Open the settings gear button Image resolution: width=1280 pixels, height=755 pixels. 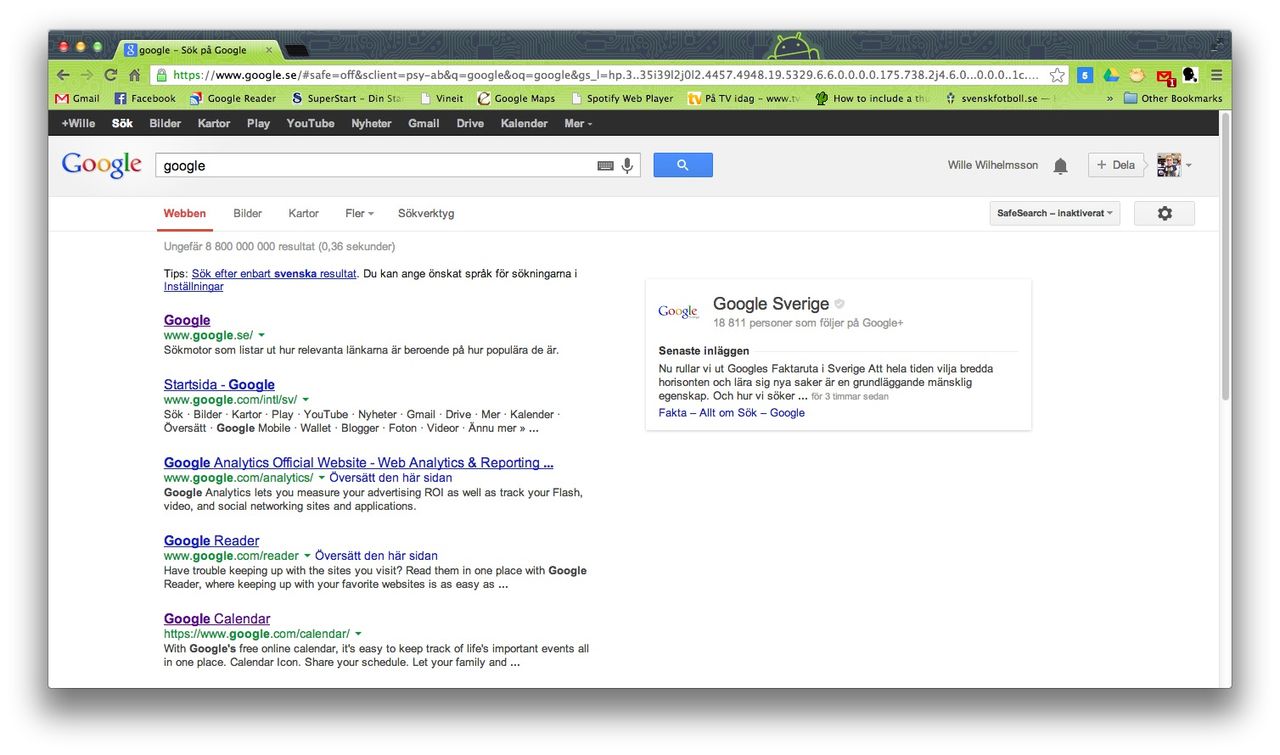[x=1164, y=213]
